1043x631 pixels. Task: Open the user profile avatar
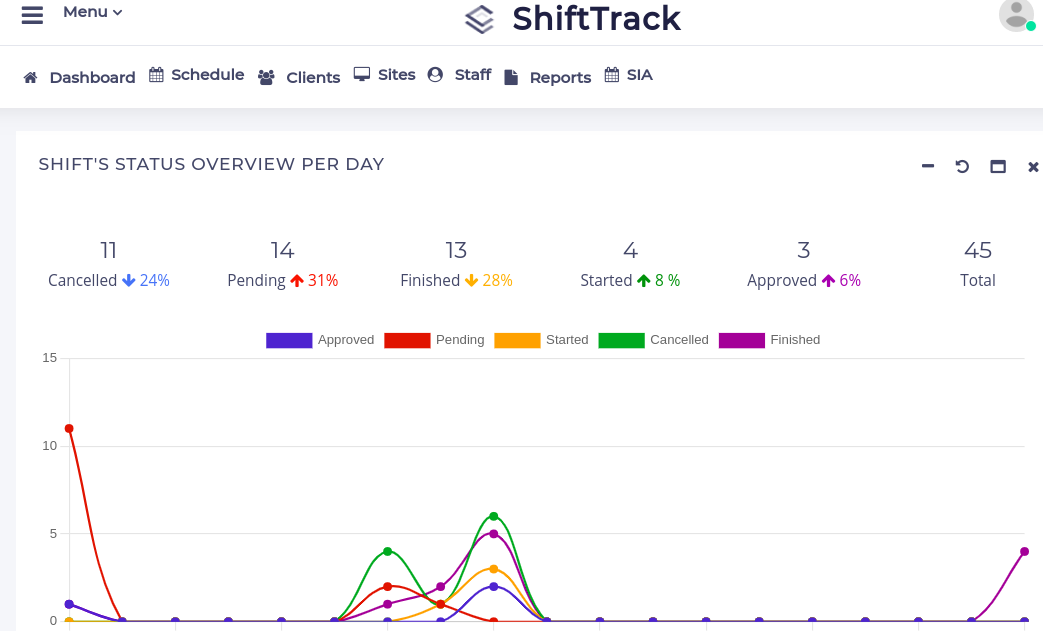pyautogui.click(x=1016, y=15)
